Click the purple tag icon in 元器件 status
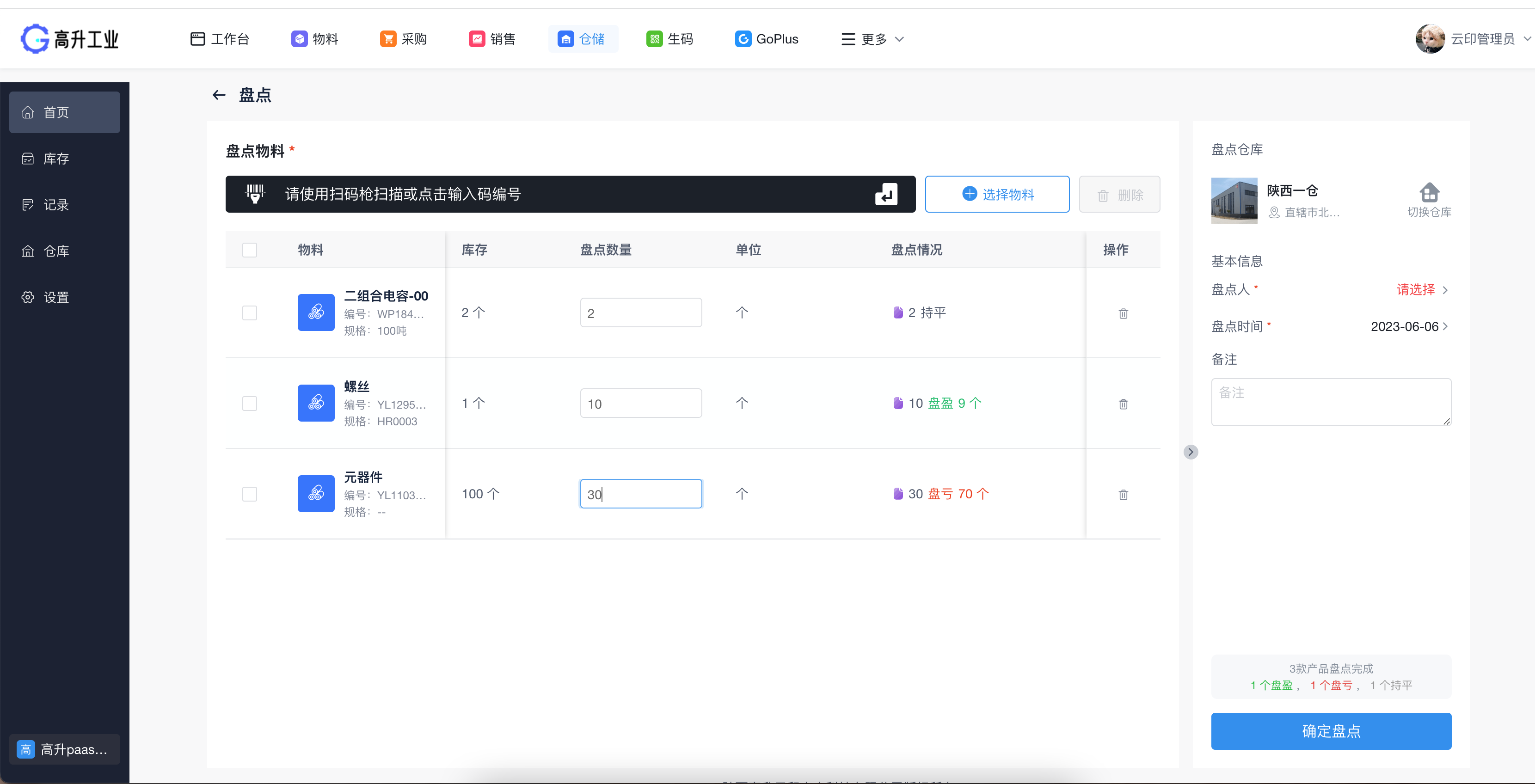The image size is (1535, 784). point(898,493)
